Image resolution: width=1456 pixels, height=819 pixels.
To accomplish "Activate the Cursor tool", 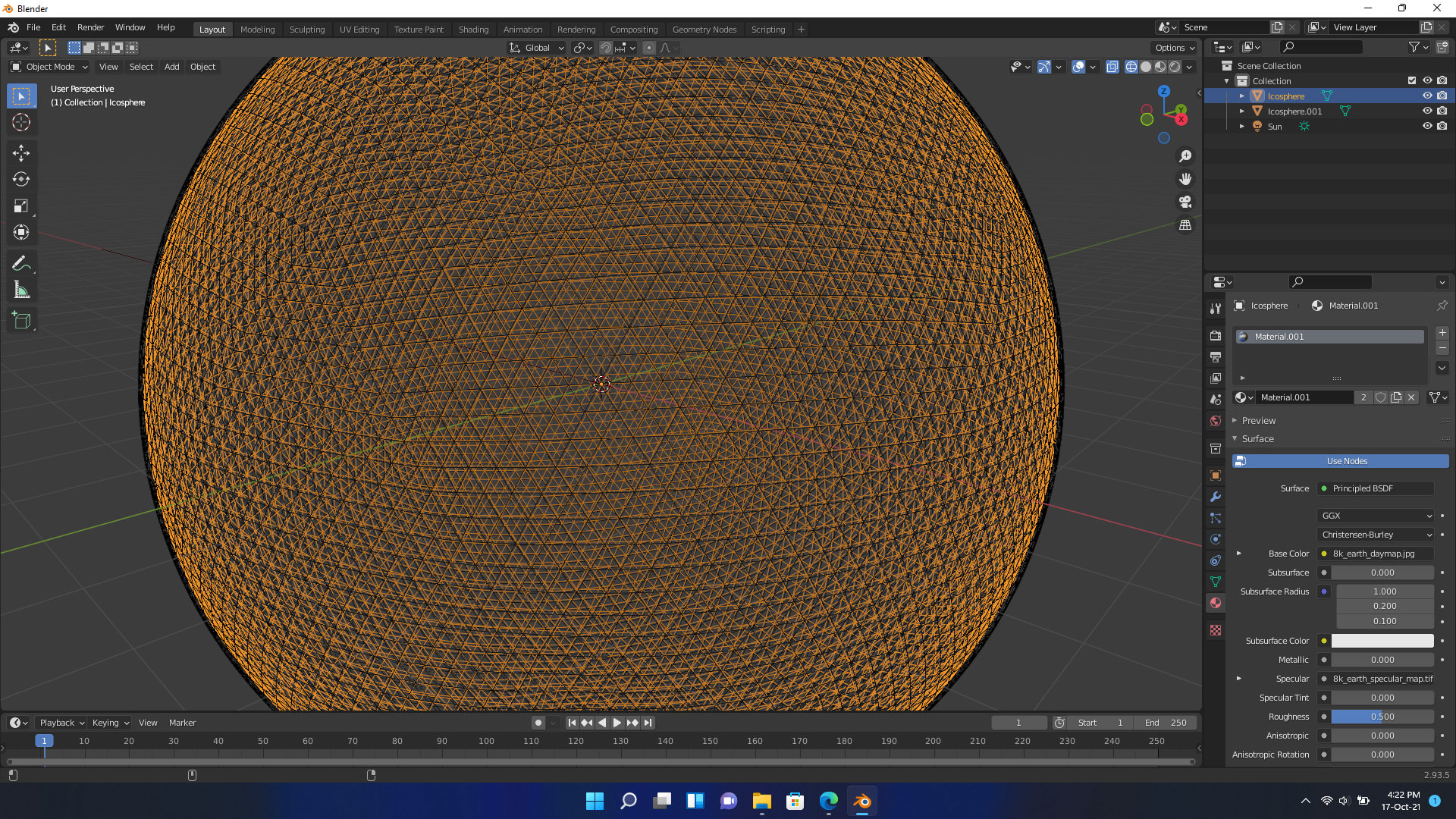I will point(21,122).
